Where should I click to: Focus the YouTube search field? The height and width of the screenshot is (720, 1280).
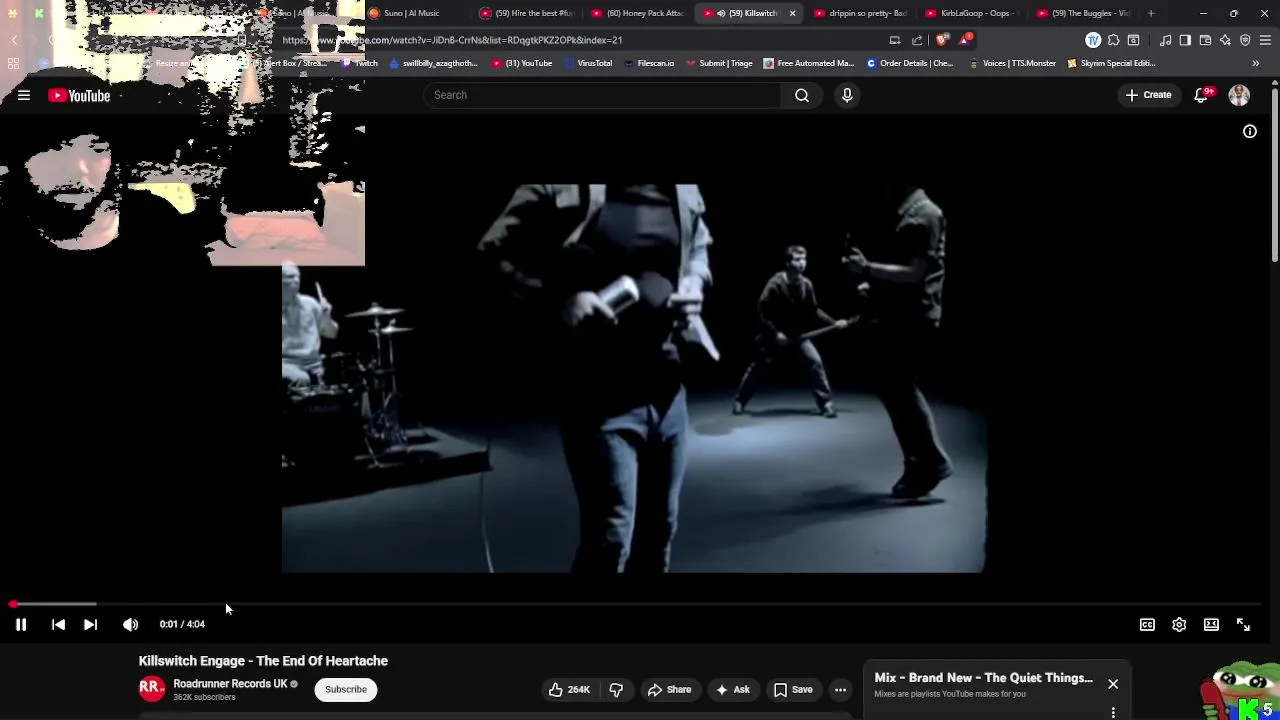click(602, 95)
